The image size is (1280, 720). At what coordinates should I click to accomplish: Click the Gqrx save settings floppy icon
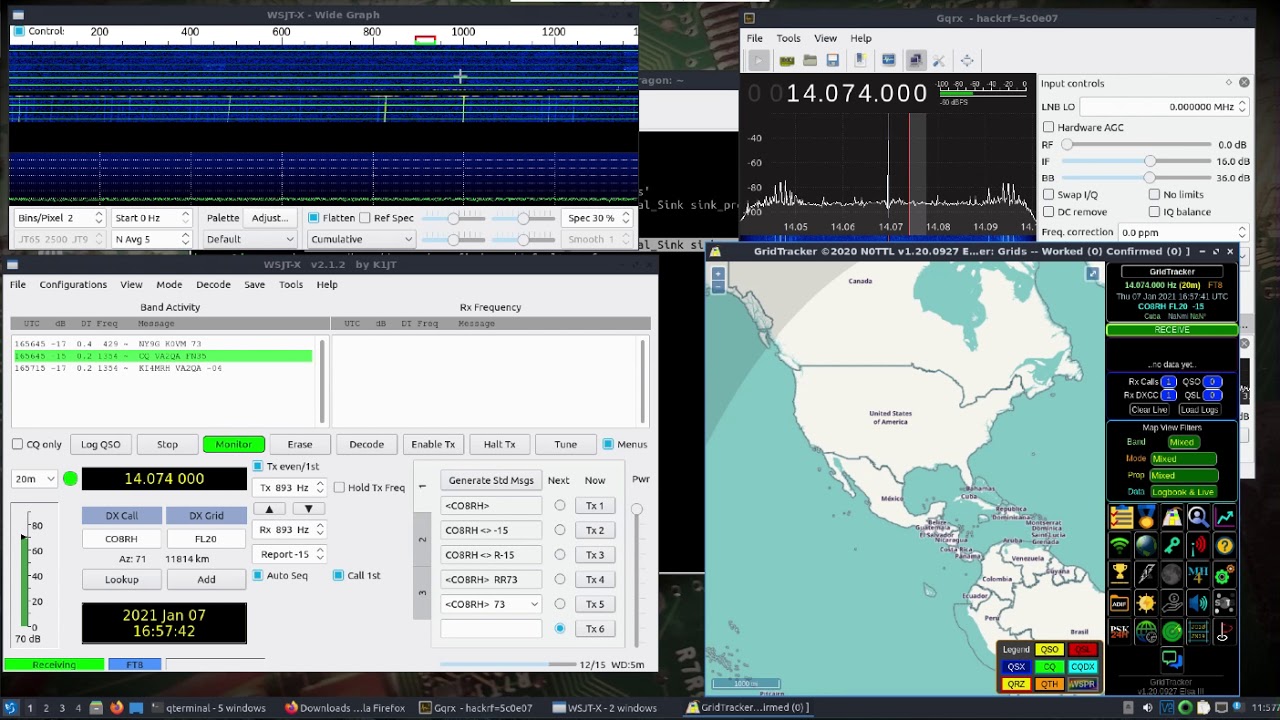pyautogui.click(x=832, y=61)
